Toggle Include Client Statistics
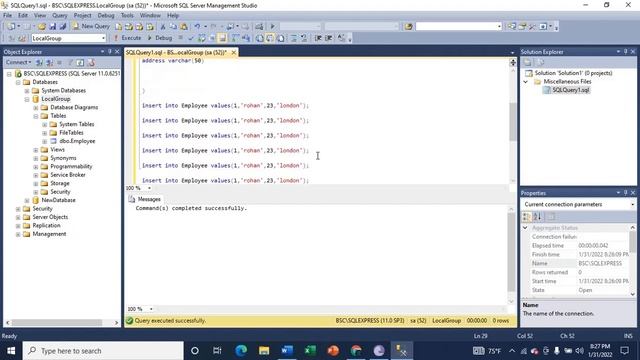The image size is (640, 360). pyautogui.click(x=246, y=38)
